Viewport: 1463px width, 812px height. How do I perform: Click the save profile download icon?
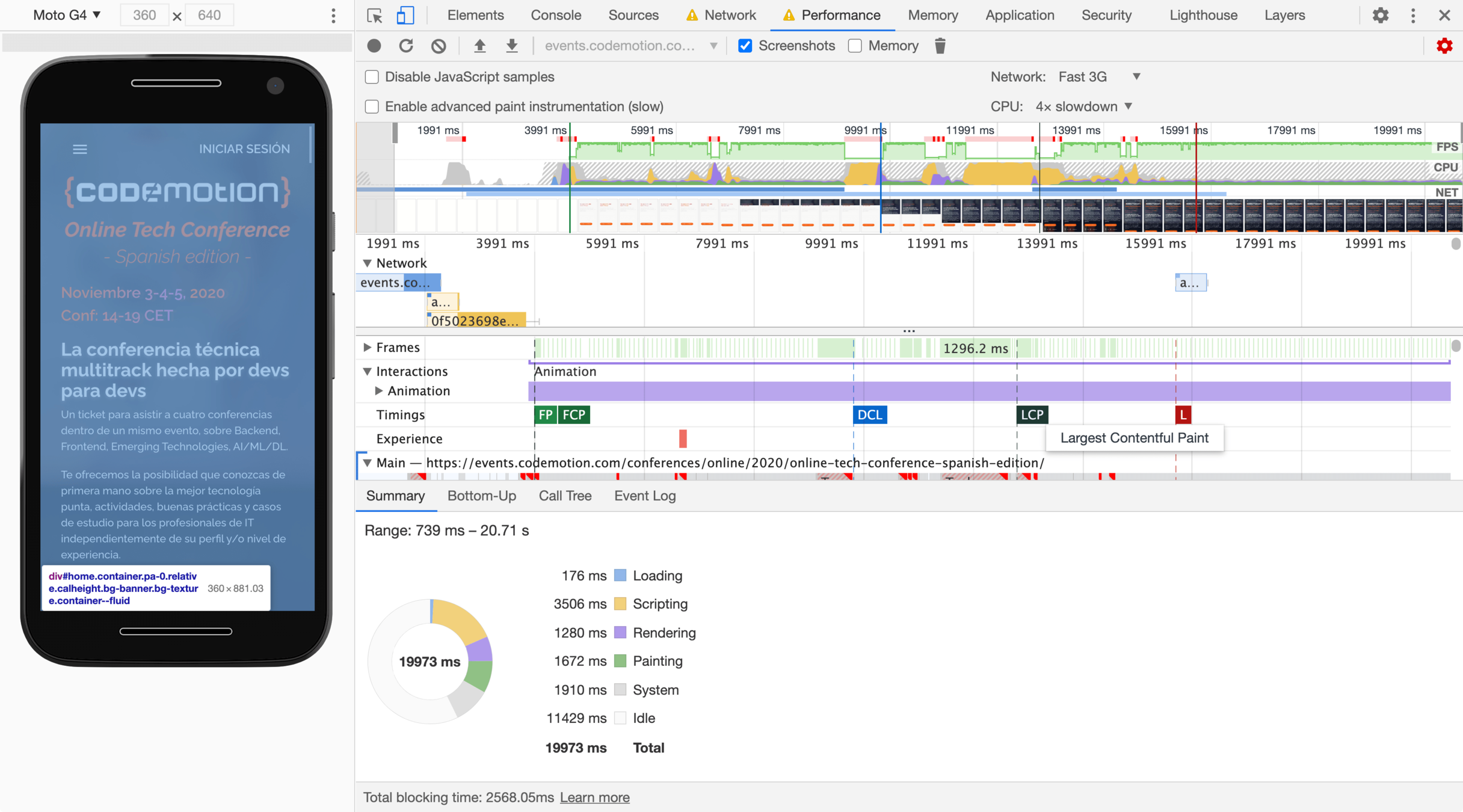point(511,46)
